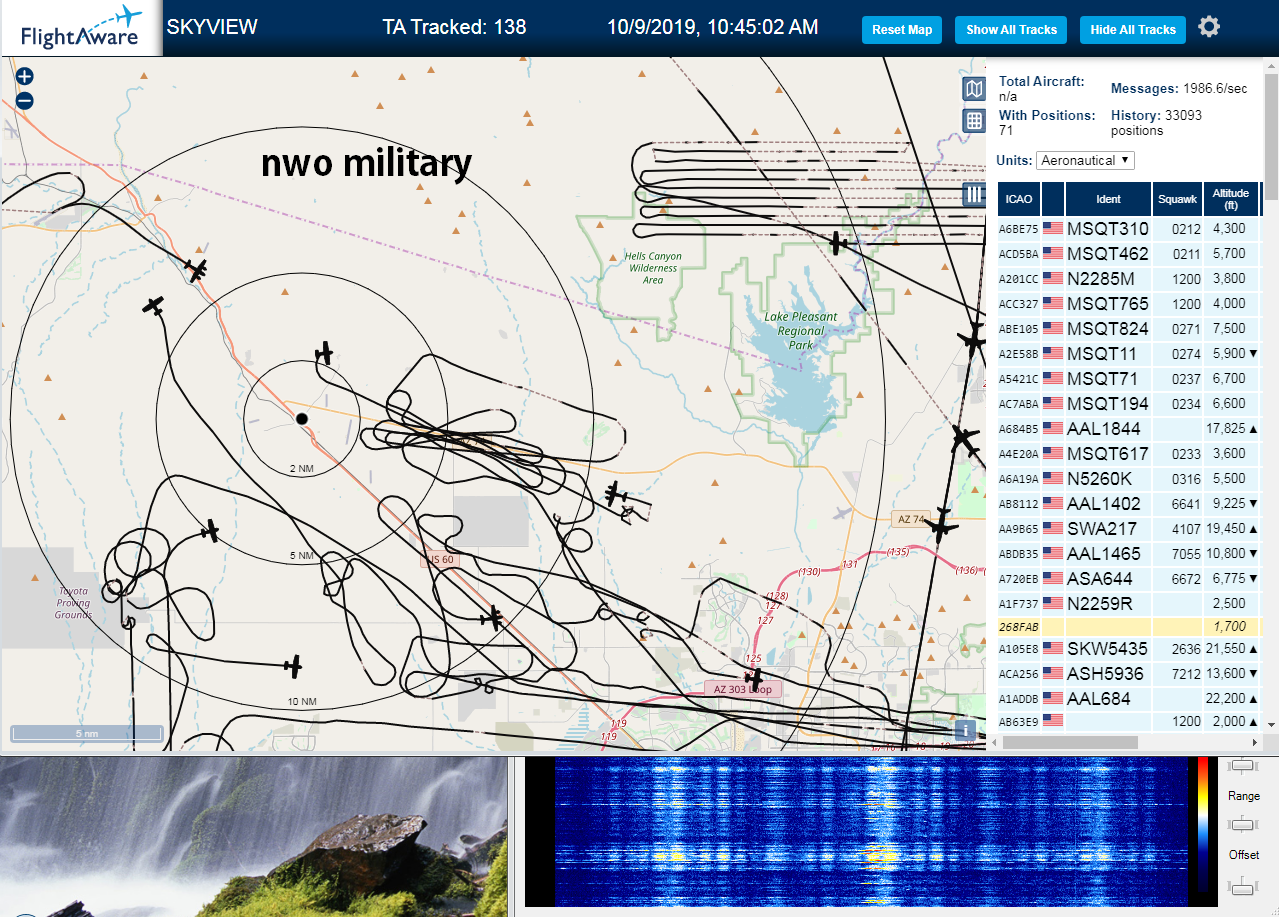Image resolution: width=1279 pixels, height=917 pixels.
Task: Click the US flag in the AB63E9 row
Action: pyautogui.click(x=1052, y=720)
